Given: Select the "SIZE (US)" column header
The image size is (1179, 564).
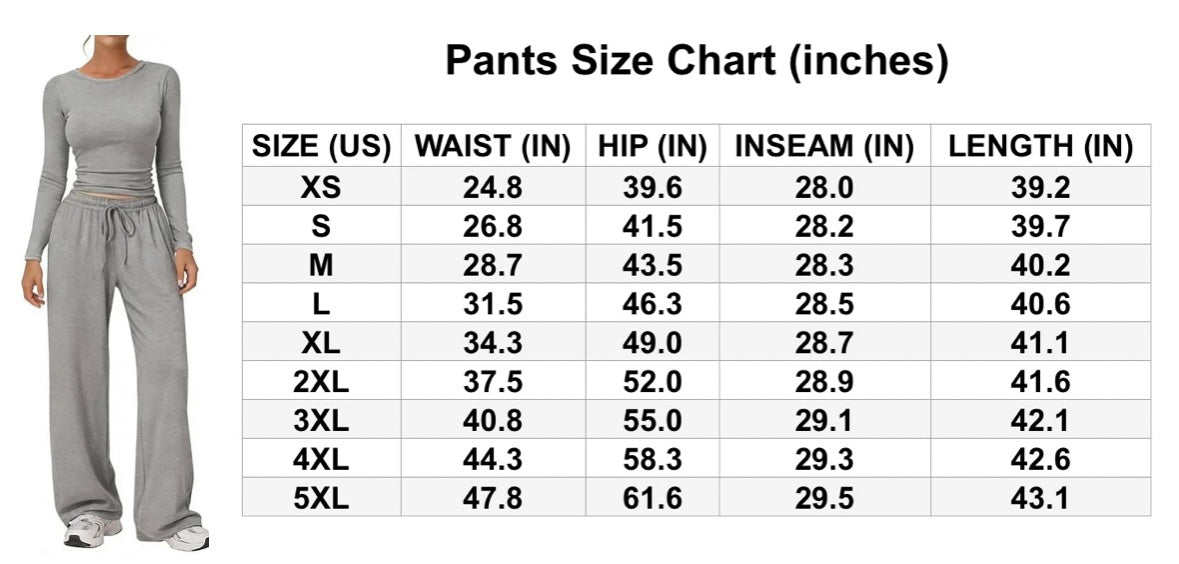Looking at the screenshot, I should click(321, 147).
